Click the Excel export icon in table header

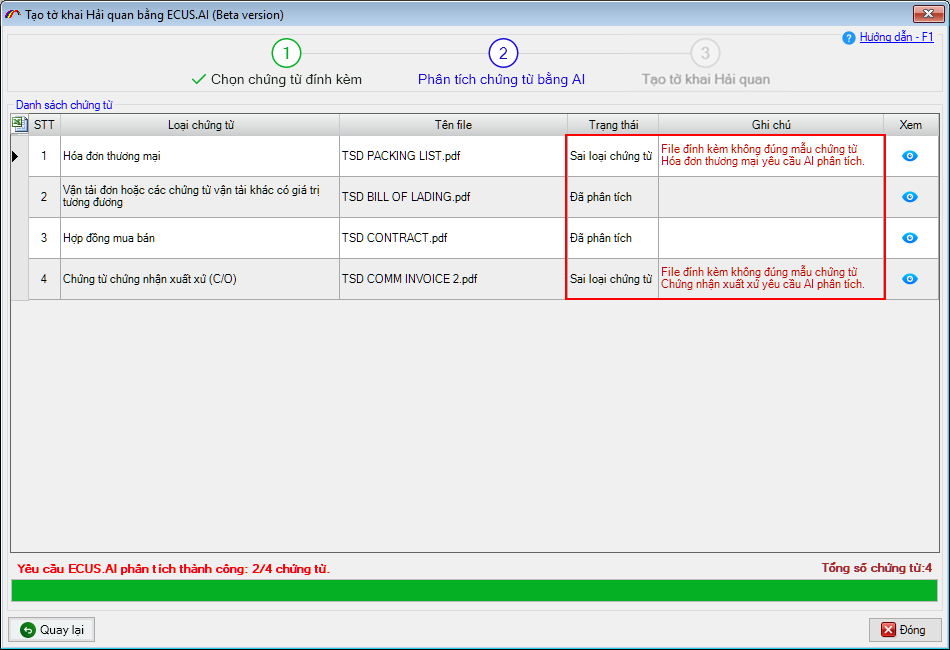click(x=19, y=124)
